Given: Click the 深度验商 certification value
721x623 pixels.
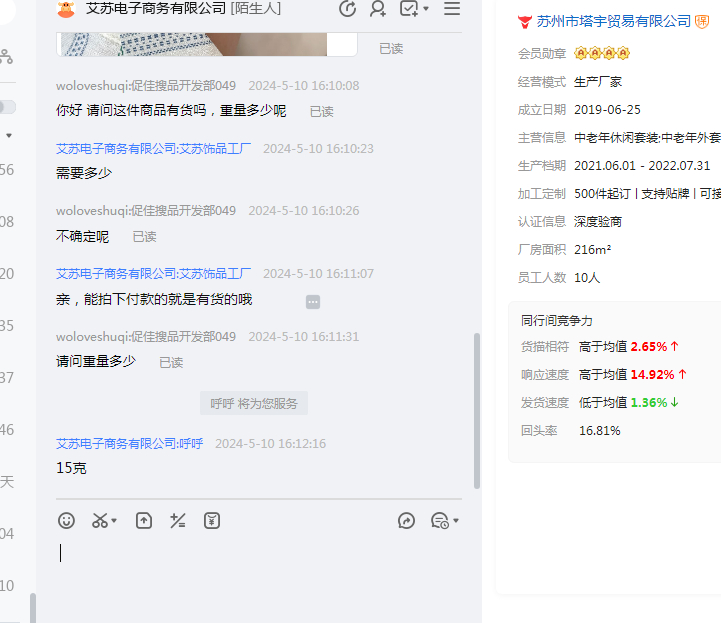Looking at the screenshot, I should click(x=598, y=222).
